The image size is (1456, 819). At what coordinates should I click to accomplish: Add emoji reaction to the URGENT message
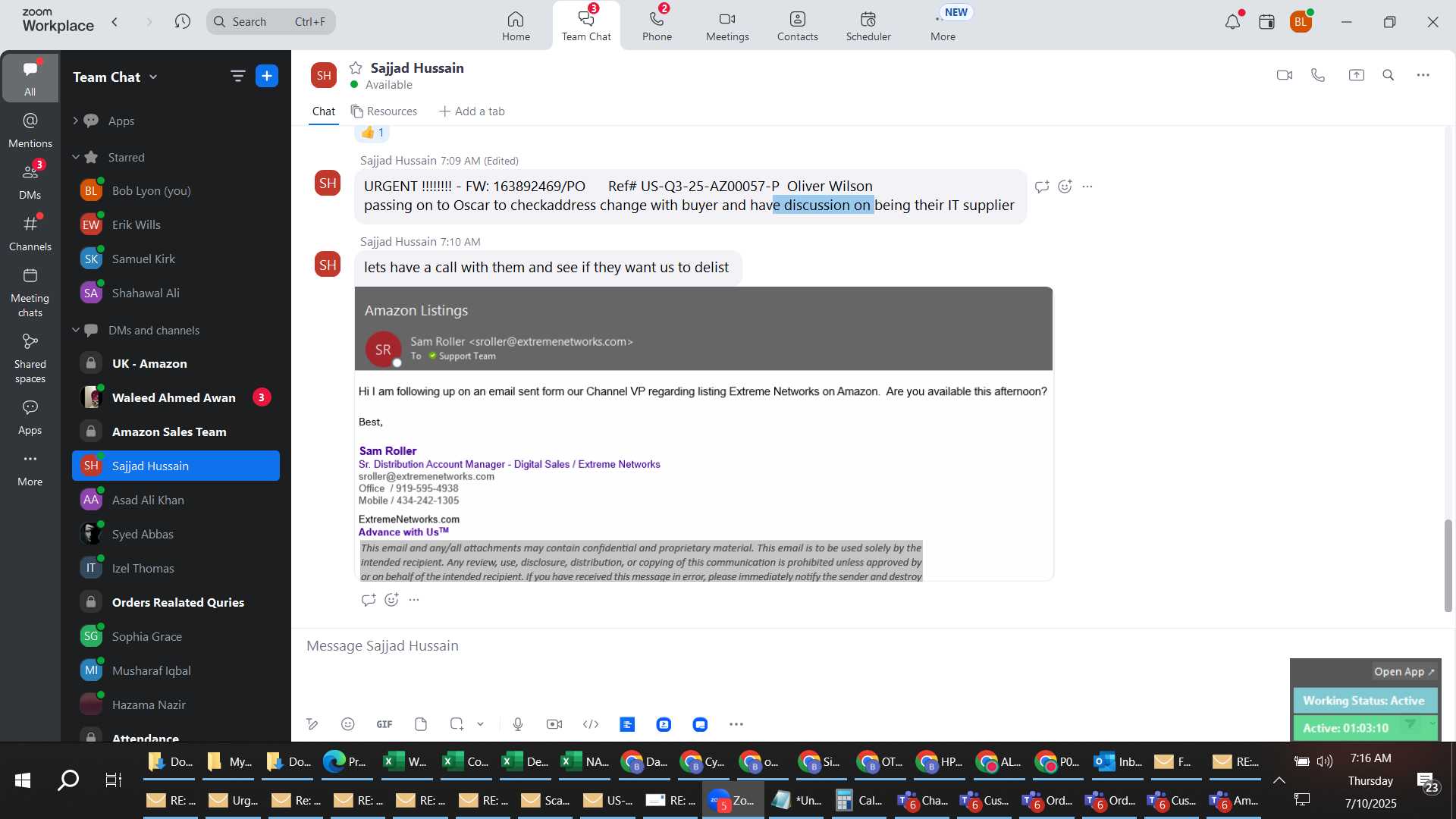tap(1065, 187)
